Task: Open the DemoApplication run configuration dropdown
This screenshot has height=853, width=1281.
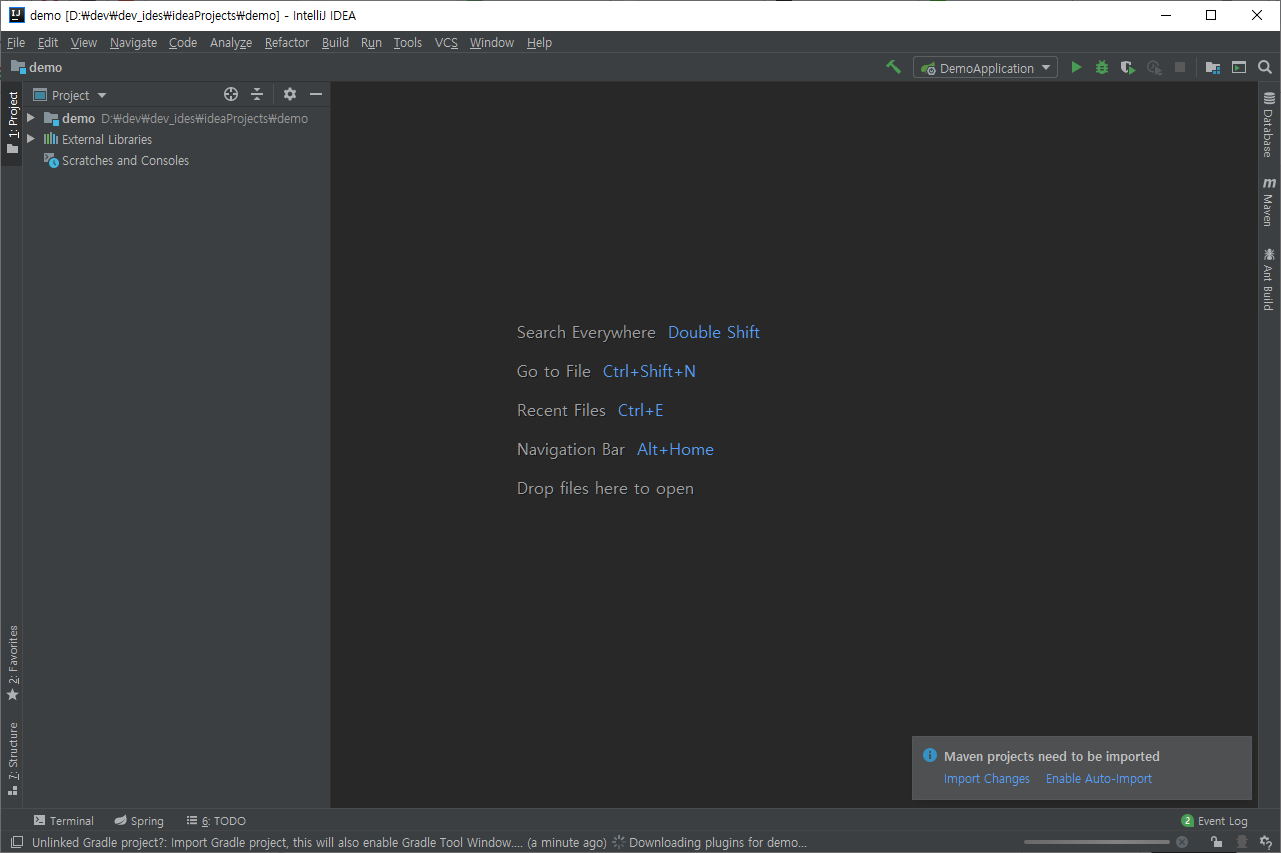Action: (x=985, y=68)
